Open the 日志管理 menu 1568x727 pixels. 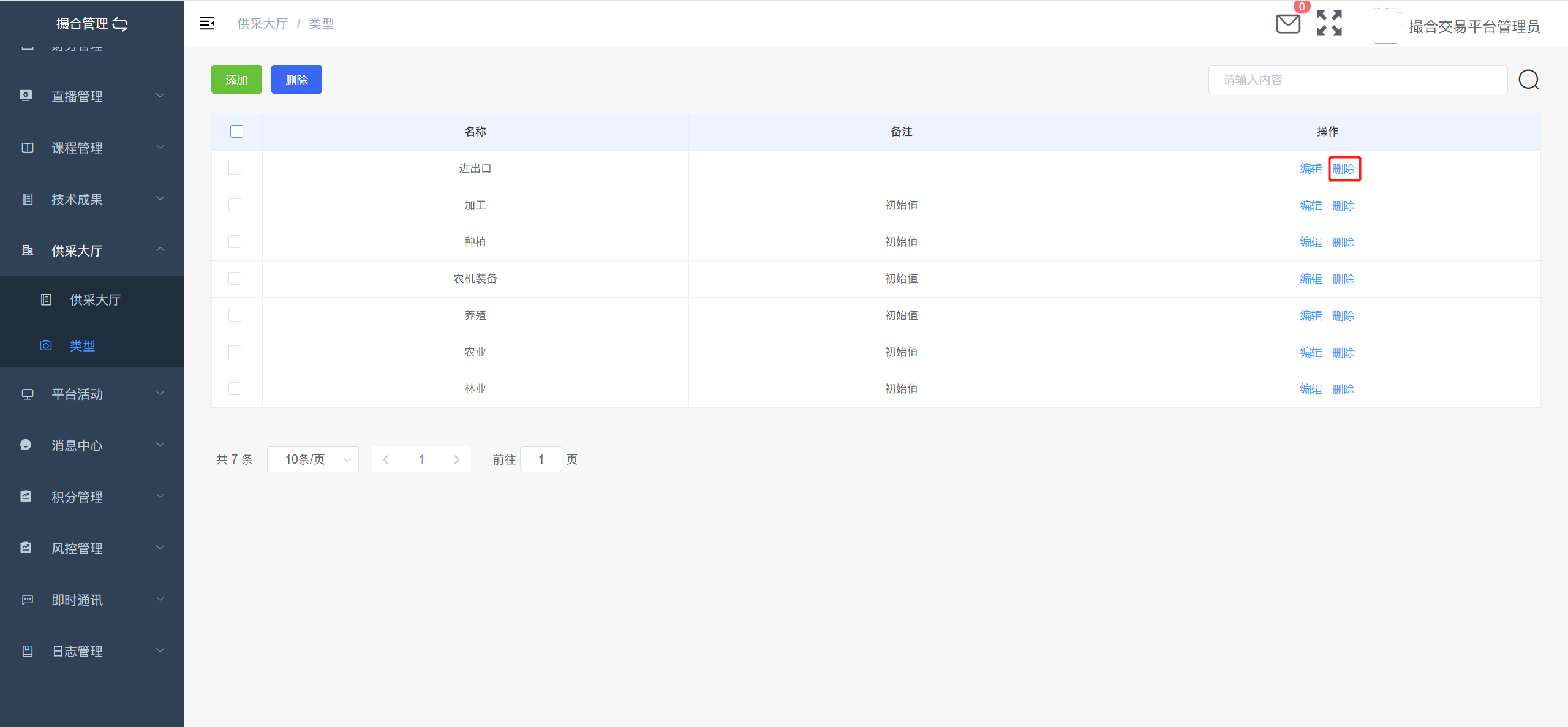(92, 651)
